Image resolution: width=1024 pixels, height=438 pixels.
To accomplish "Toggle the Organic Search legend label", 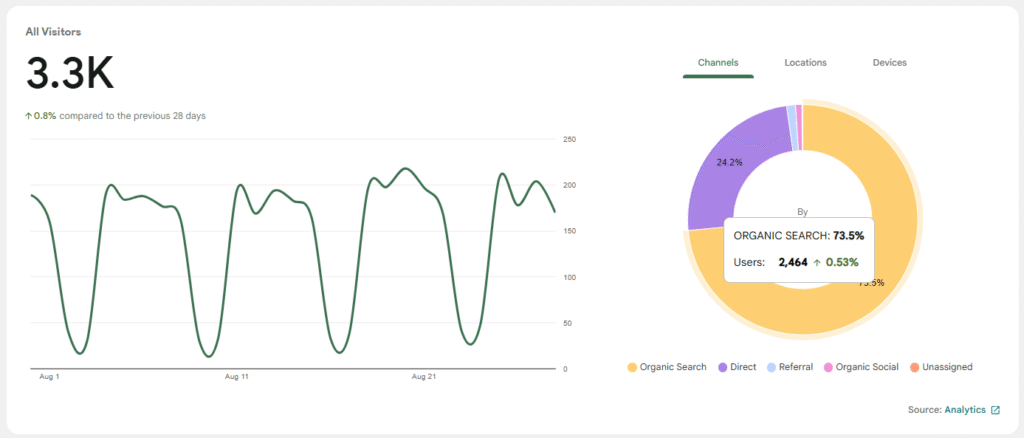I will pyautogui.click(x=674, y=367).
